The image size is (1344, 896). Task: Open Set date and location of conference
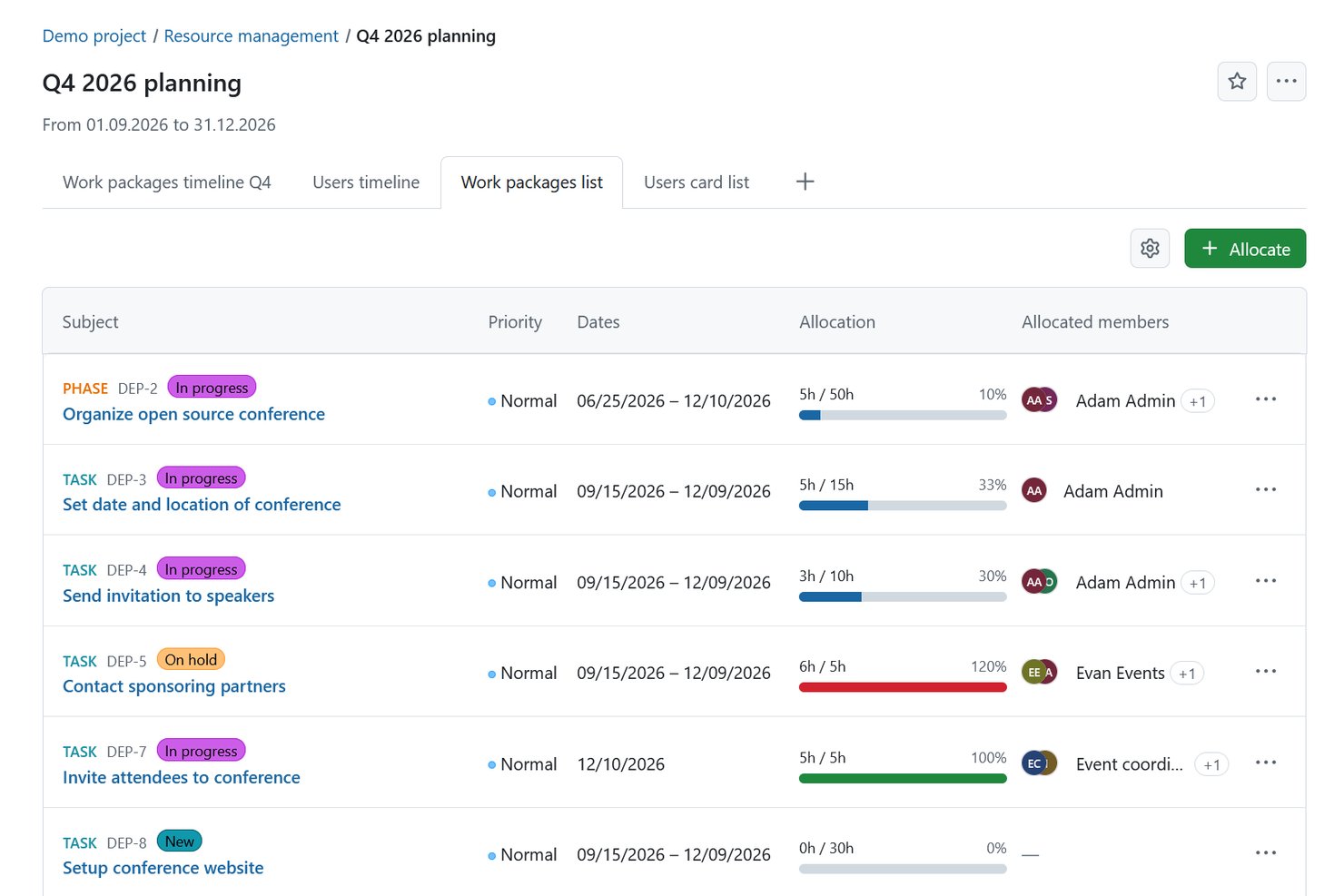[x=202, y=505]
